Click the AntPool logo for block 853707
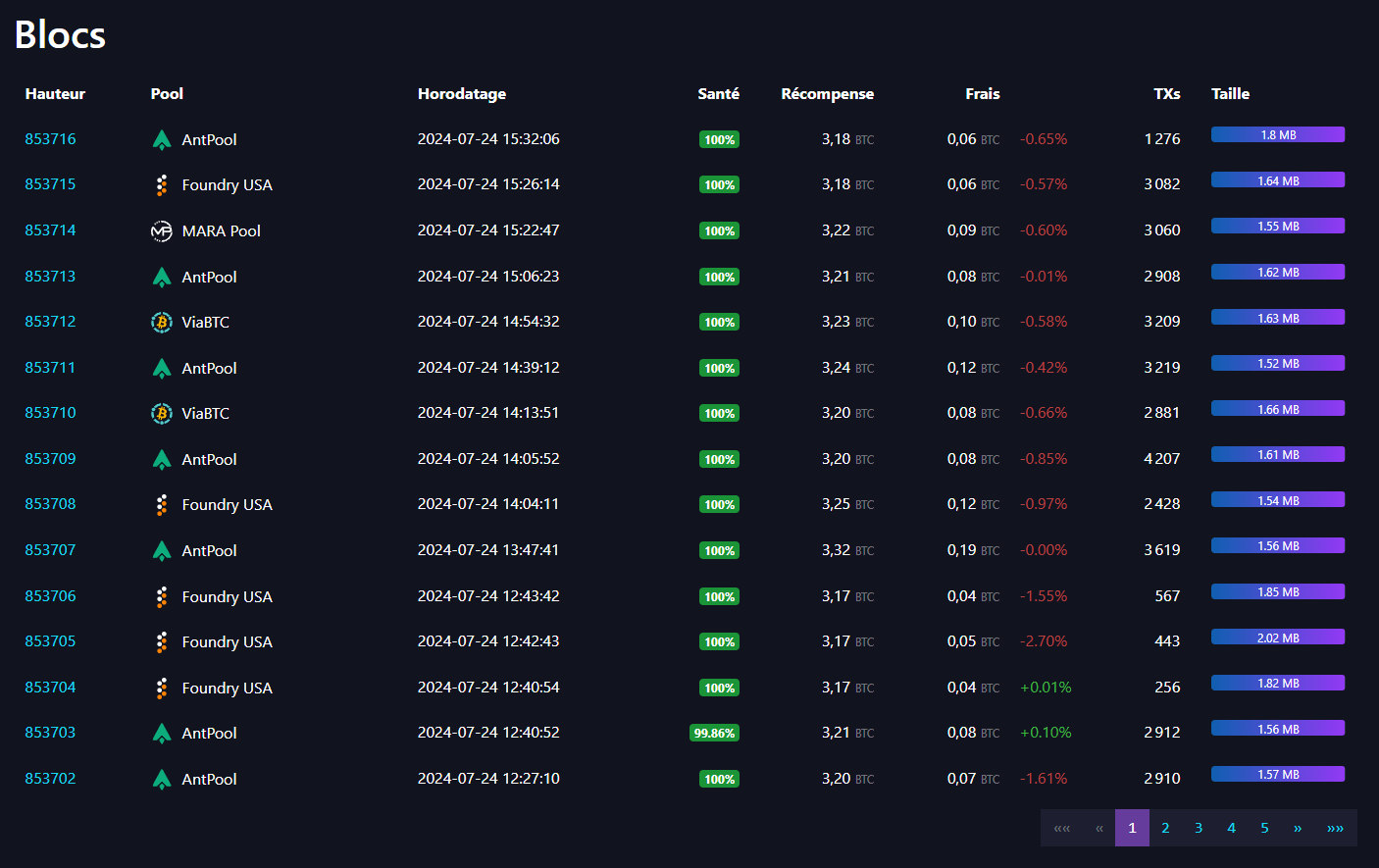This screenshot has height=868, width=1379. pos(162,550)
